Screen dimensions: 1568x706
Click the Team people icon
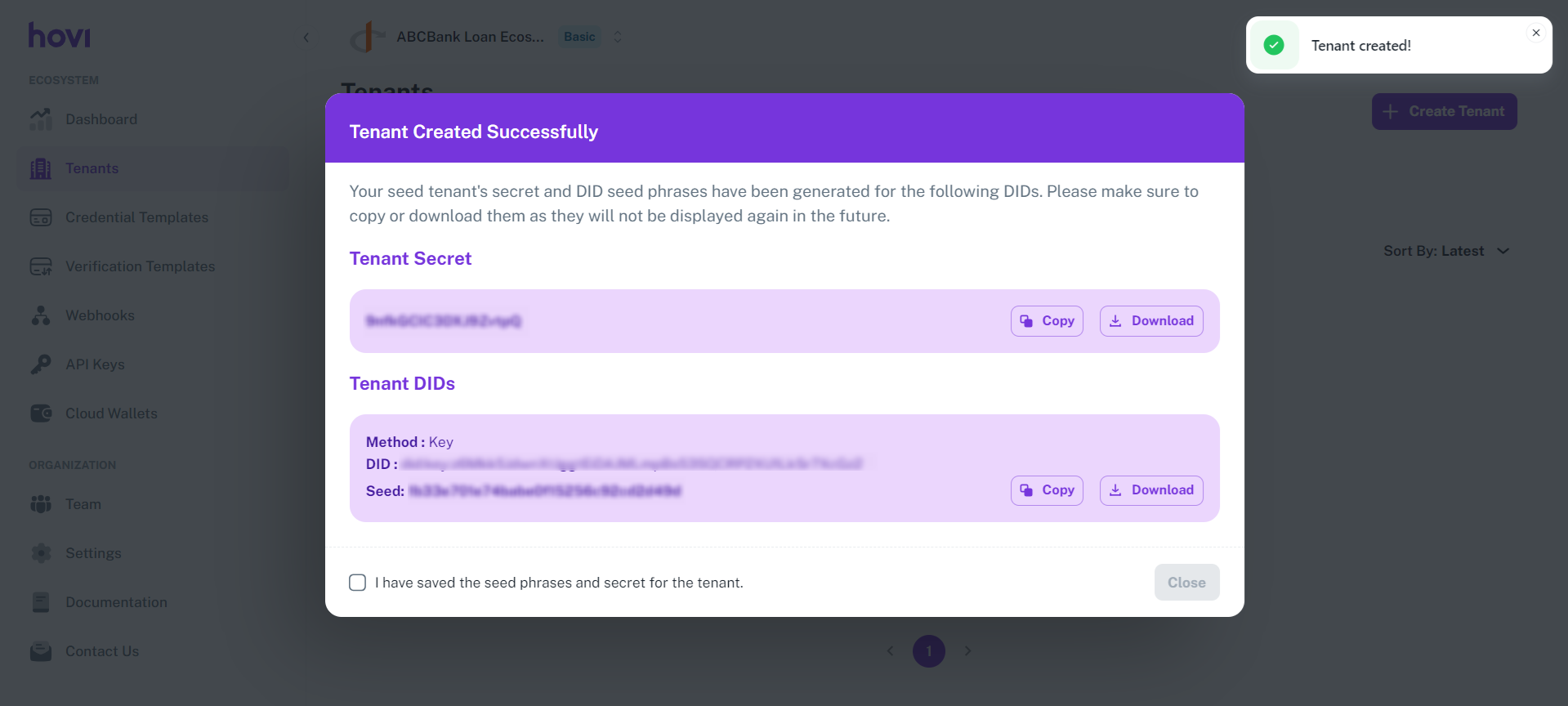(41, 504)
